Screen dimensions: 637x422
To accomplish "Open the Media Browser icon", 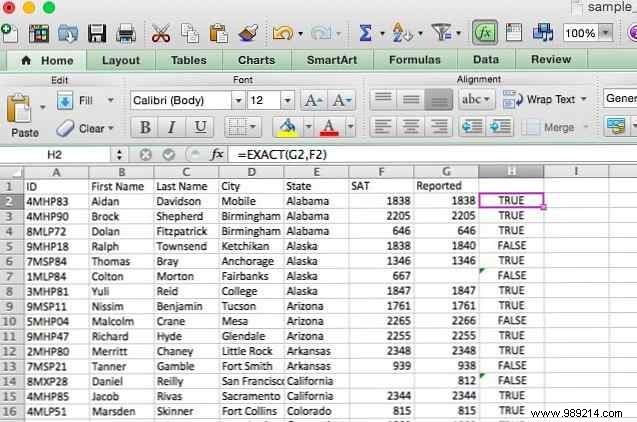I will [x=543, y=32].
